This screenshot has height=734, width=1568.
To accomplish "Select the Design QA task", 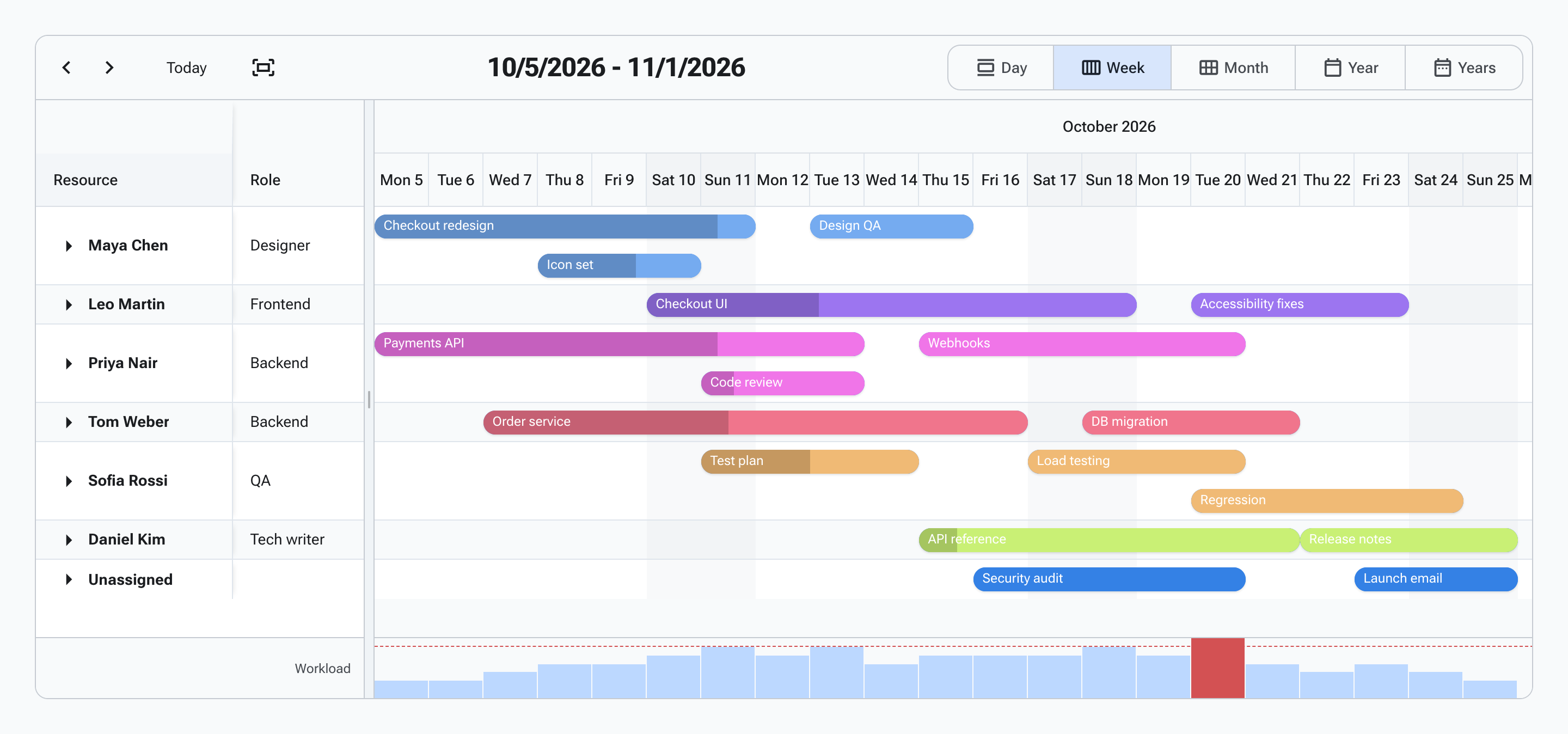I will (891, 226).
